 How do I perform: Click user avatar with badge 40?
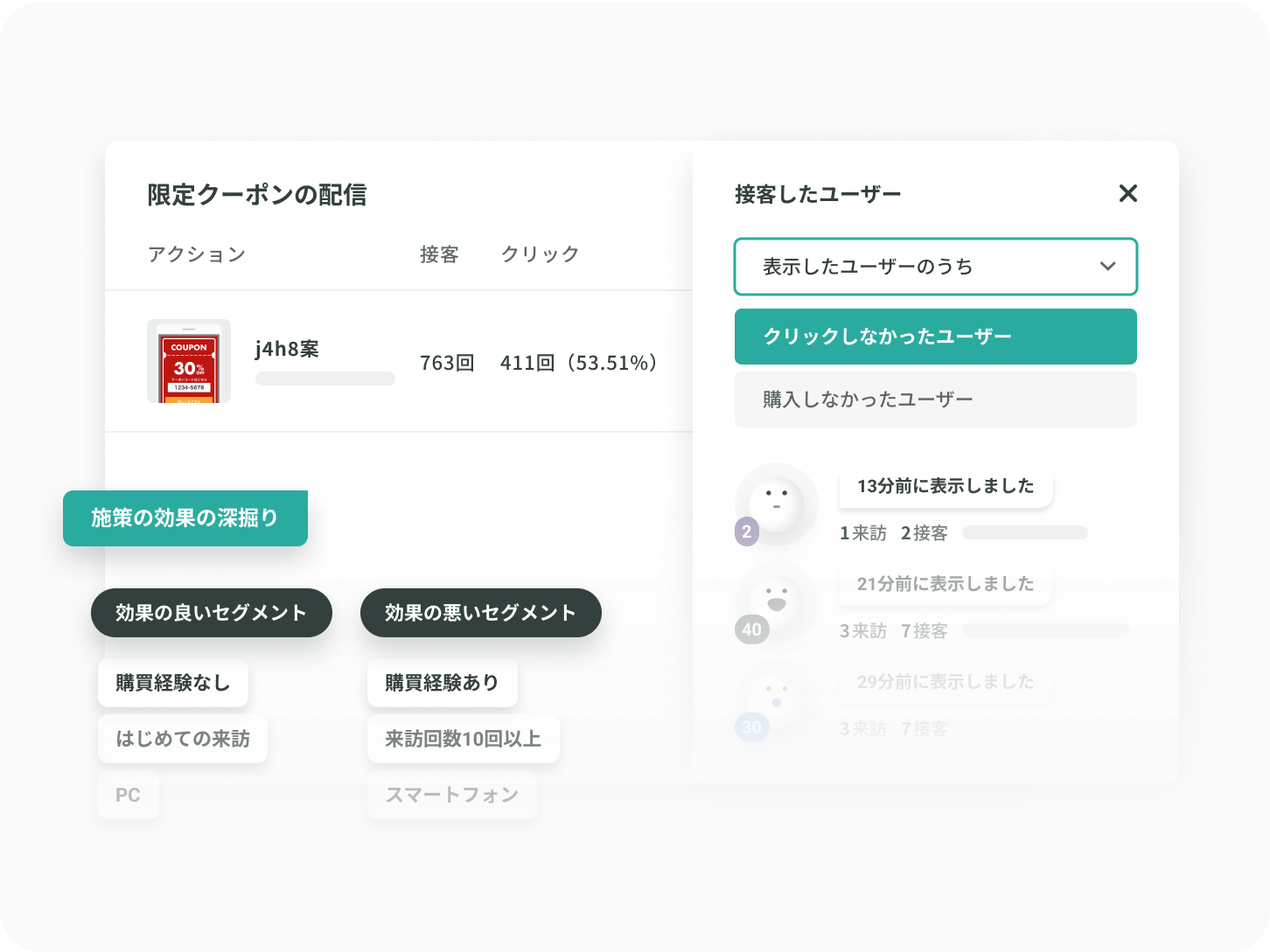(x=777, y=602)
